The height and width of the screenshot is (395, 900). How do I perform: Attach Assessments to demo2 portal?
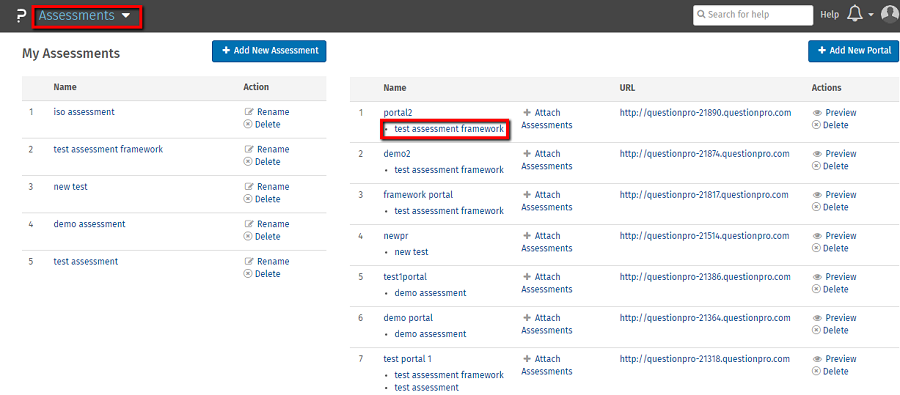[546, 160]
